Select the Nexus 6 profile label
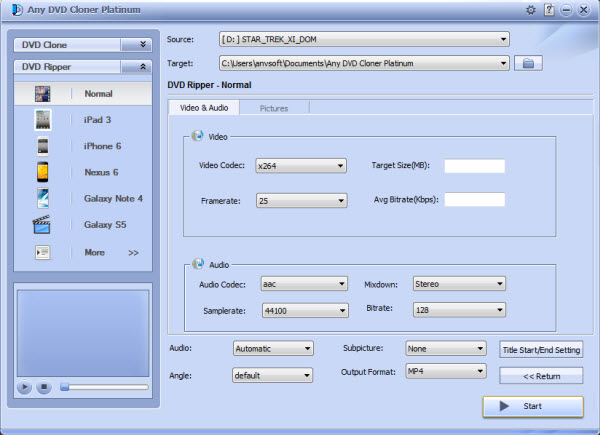 pyautogui.click(x=101, y=172)
